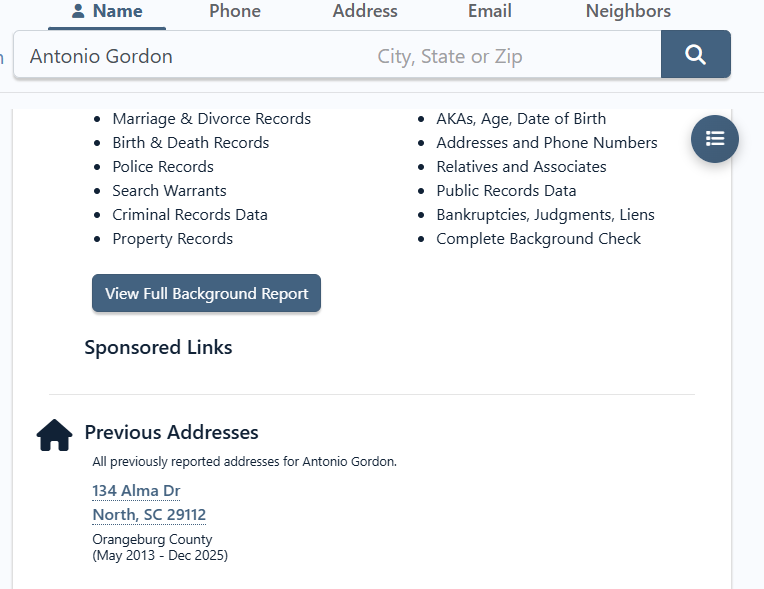
Task: Click the Previous Addresses heading
Action: (x=171, y=432)
